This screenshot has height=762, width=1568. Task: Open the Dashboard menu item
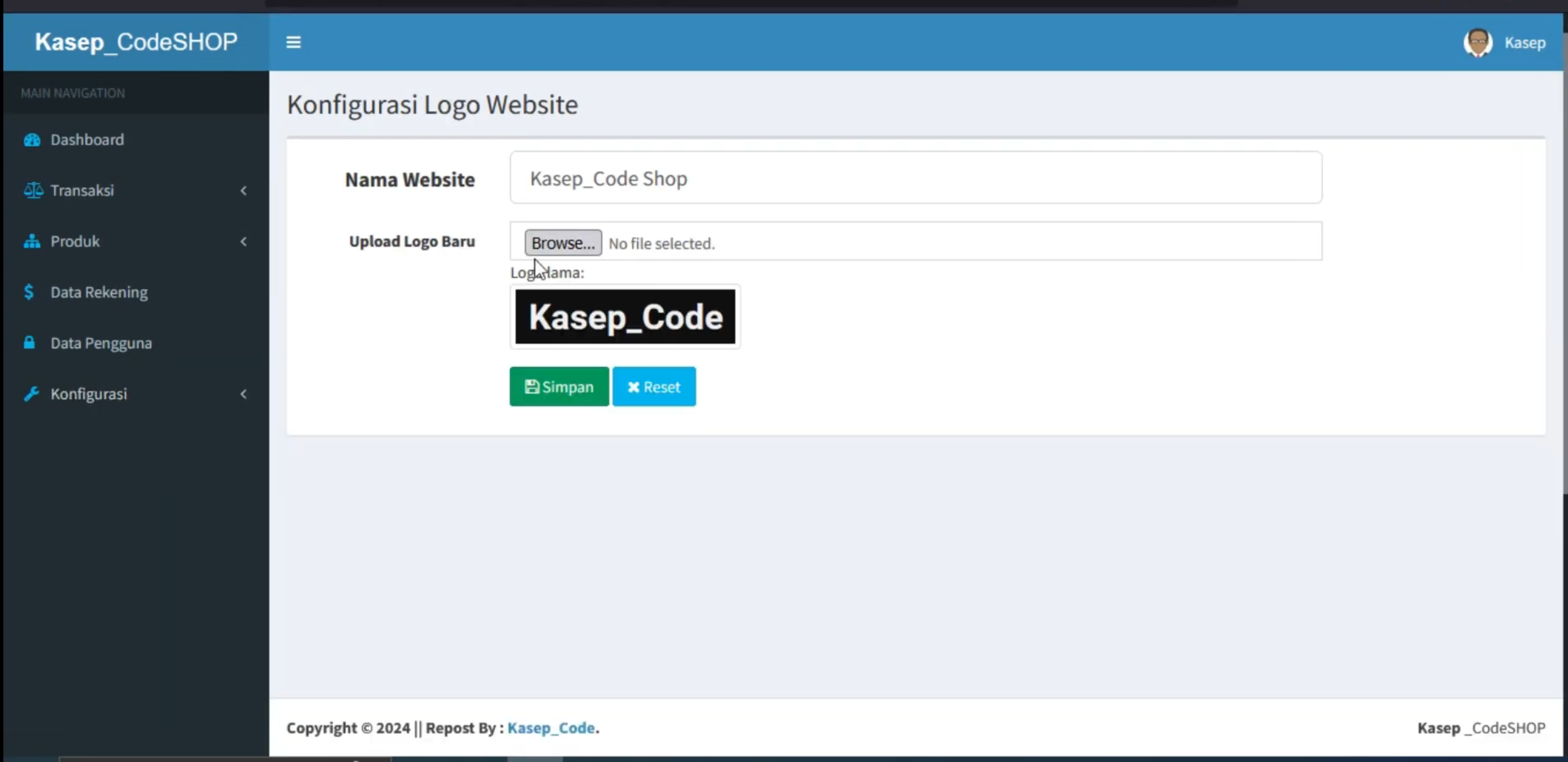tap(136, 140)
